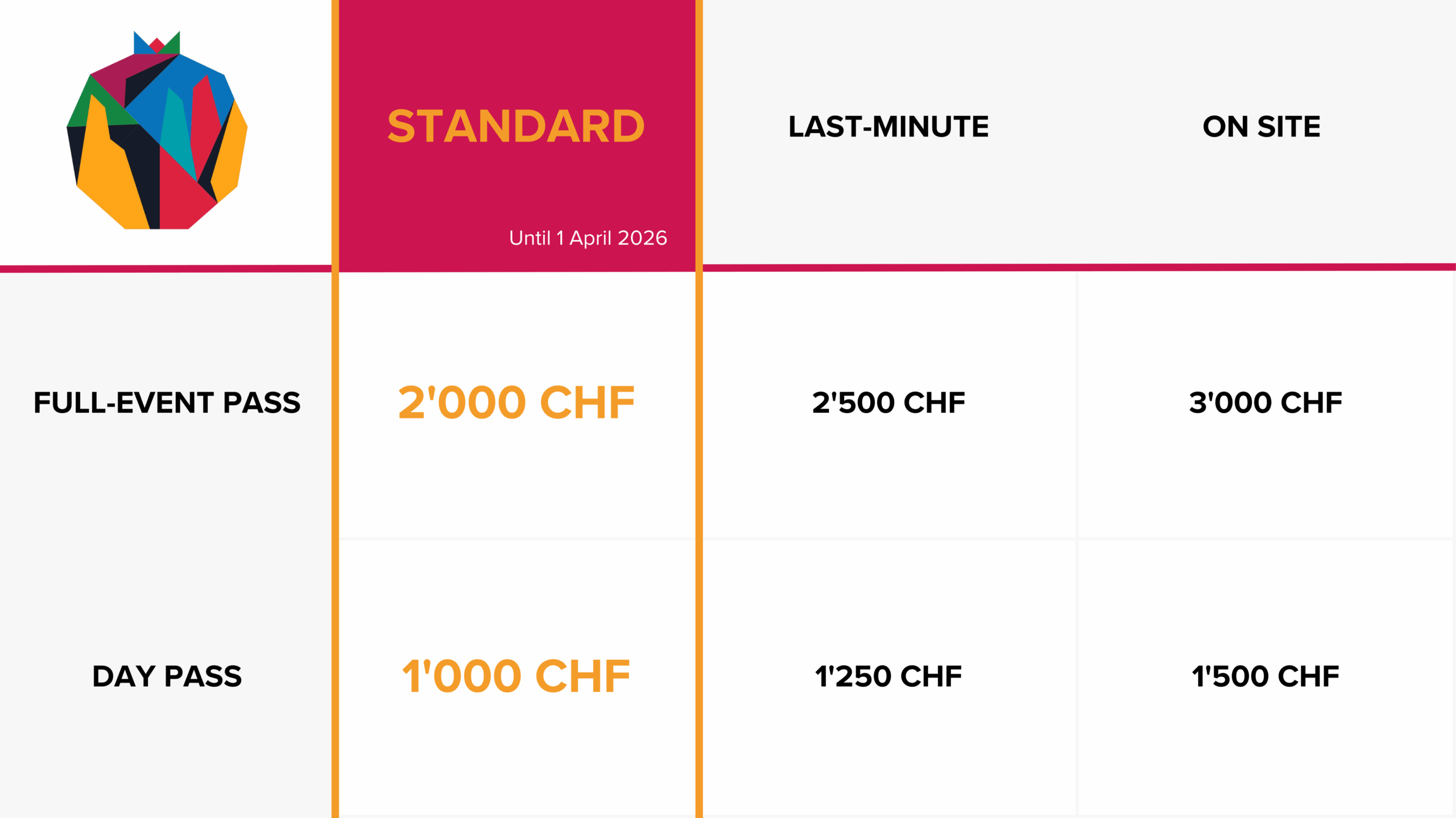Pick the 2'000 CHF standard full-event price
The height and width of the screenshot is (818, 1456).
point(516,402)
